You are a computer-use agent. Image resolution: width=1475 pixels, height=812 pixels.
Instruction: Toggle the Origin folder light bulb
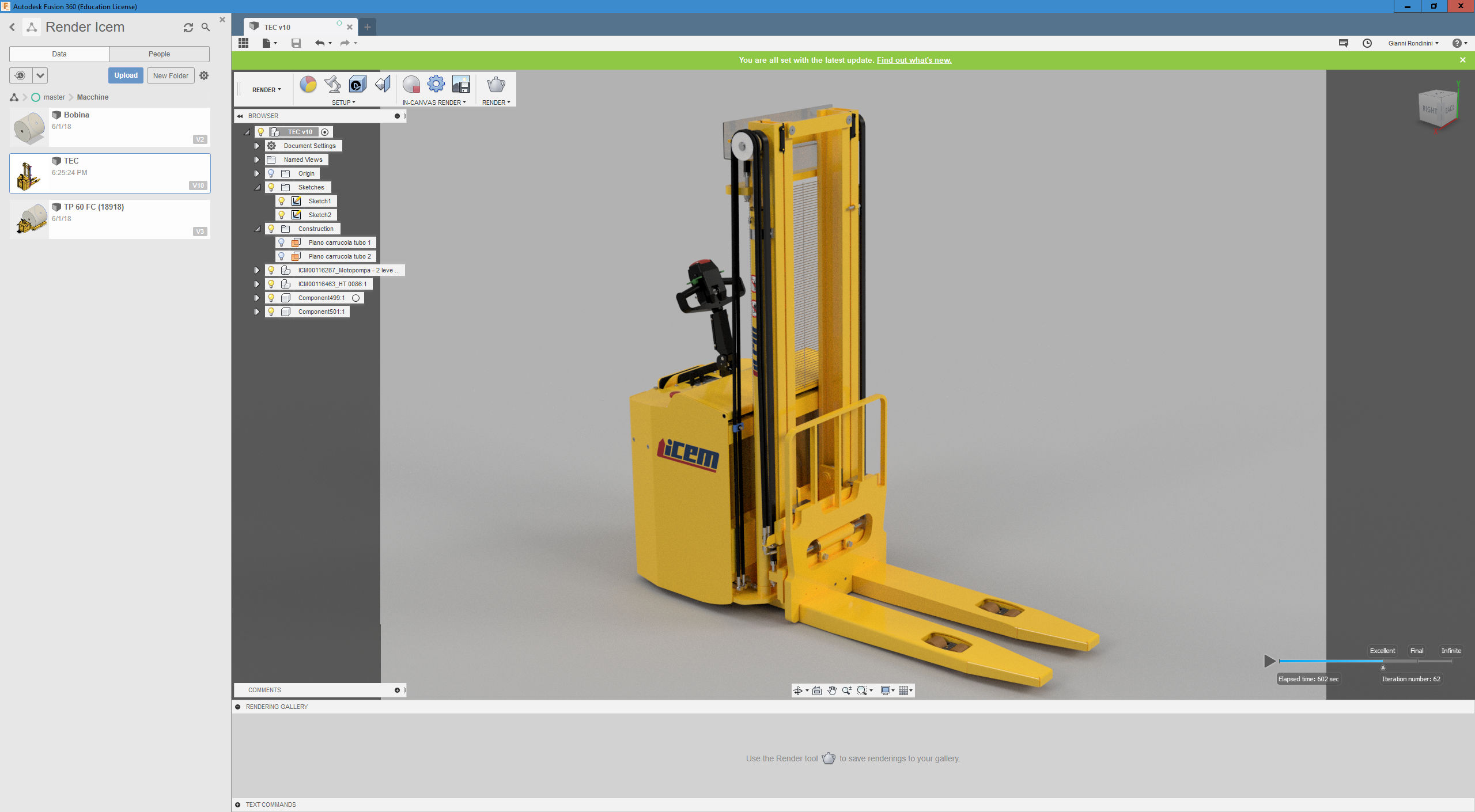pyautogui.click(x=271, y=173)
